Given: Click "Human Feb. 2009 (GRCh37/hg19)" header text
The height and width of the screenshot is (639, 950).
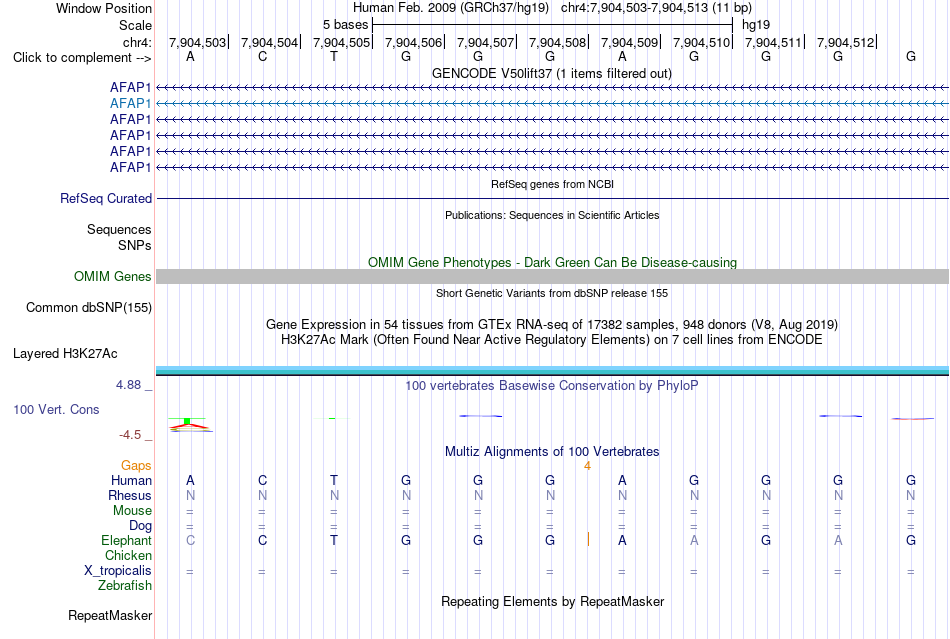Looking at the screenshot, I should [x=451, y=8].
